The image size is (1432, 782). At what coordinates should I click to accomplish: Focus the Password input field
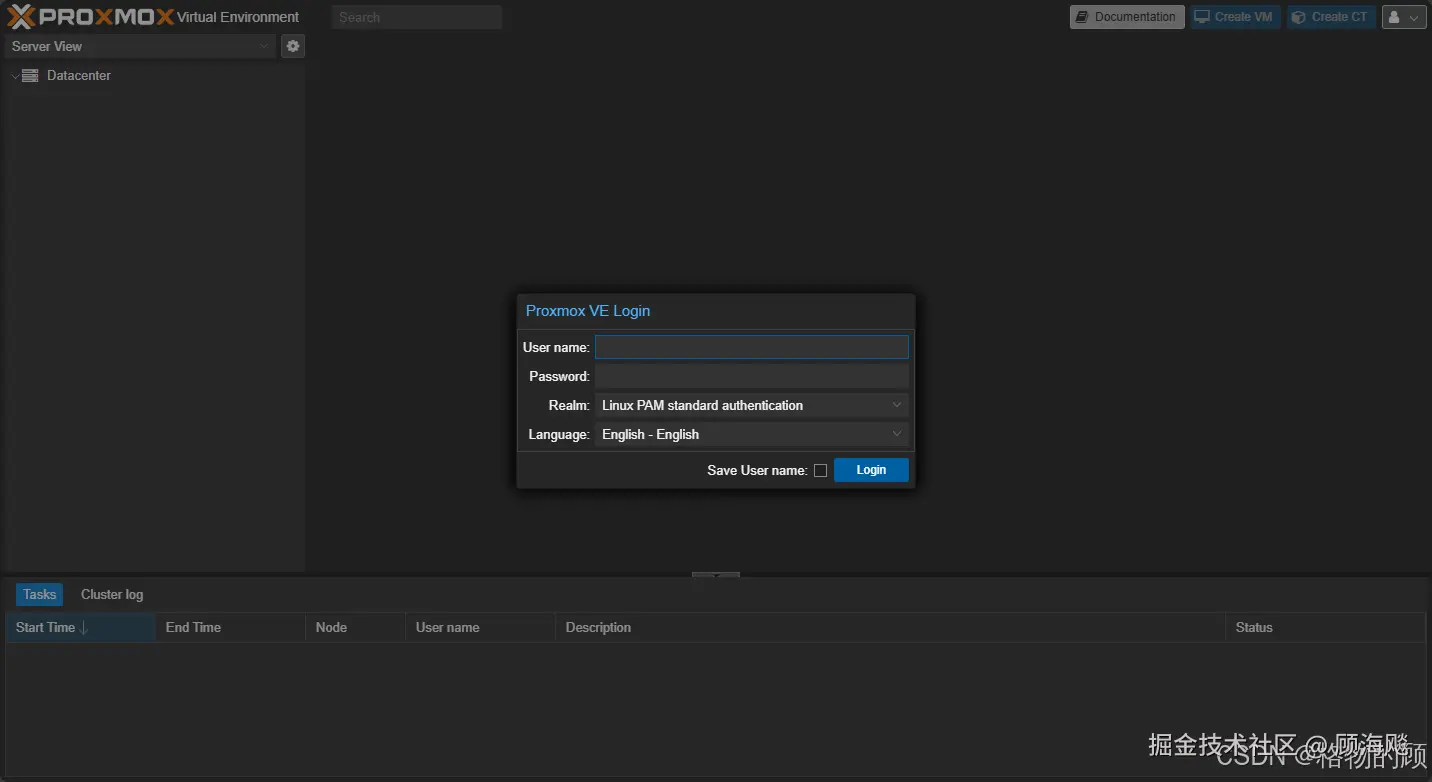(x=752, y=376)
